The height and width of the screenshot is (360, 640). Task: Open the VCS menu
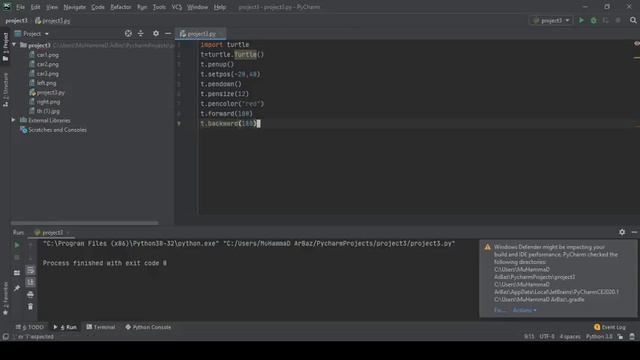tap(177, 7)
